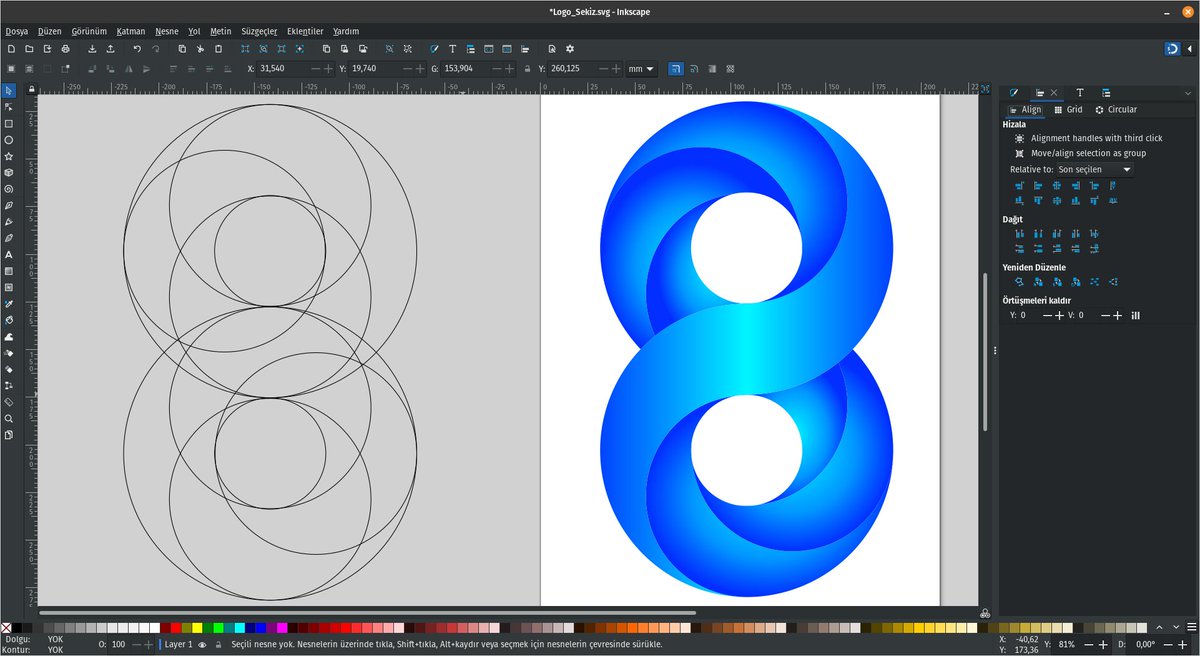
Task: Select the Rectangle tool
Action: [x=9, y=124]
